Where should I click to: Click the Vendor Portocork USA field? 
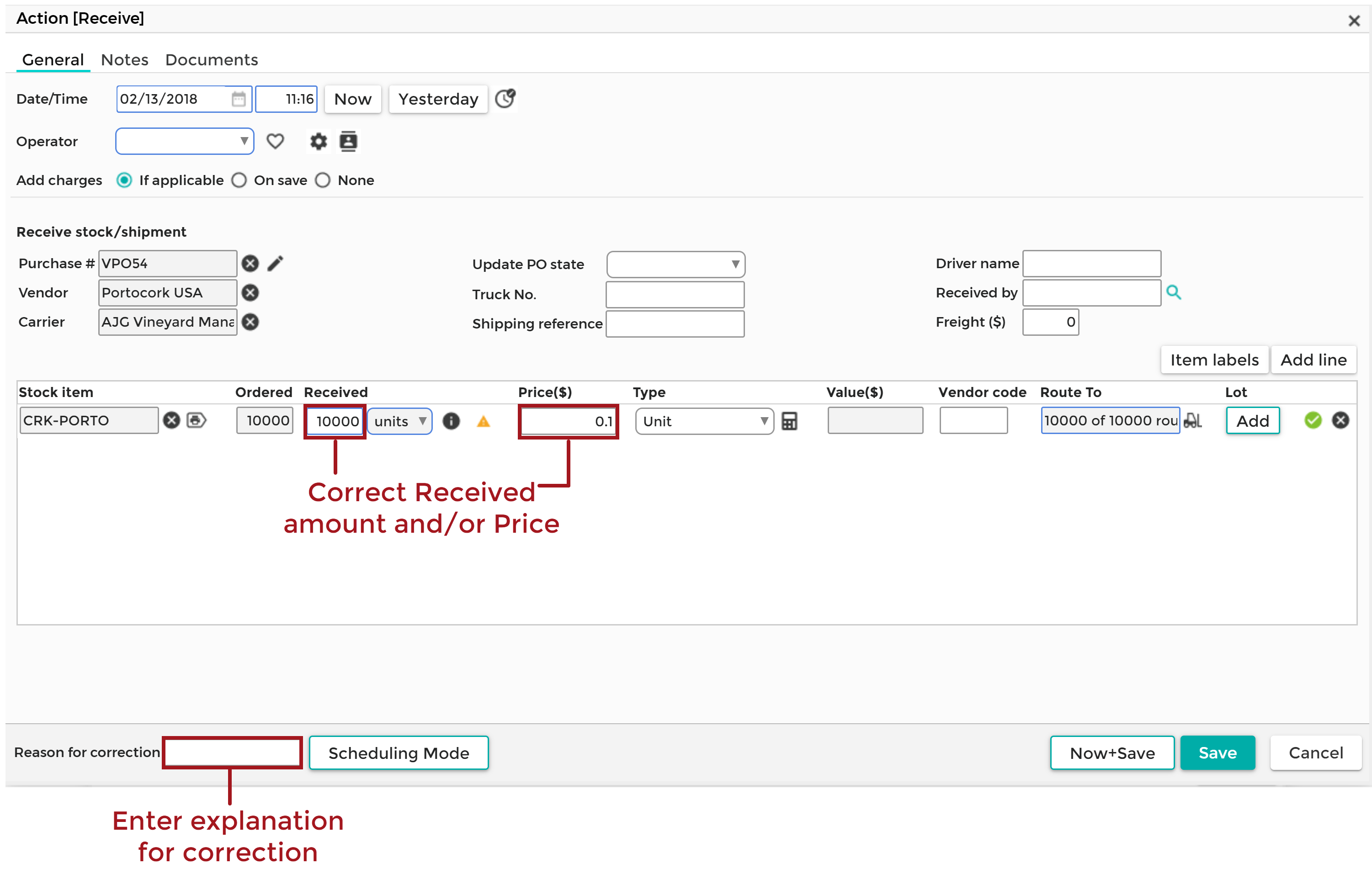coord(168,293)
